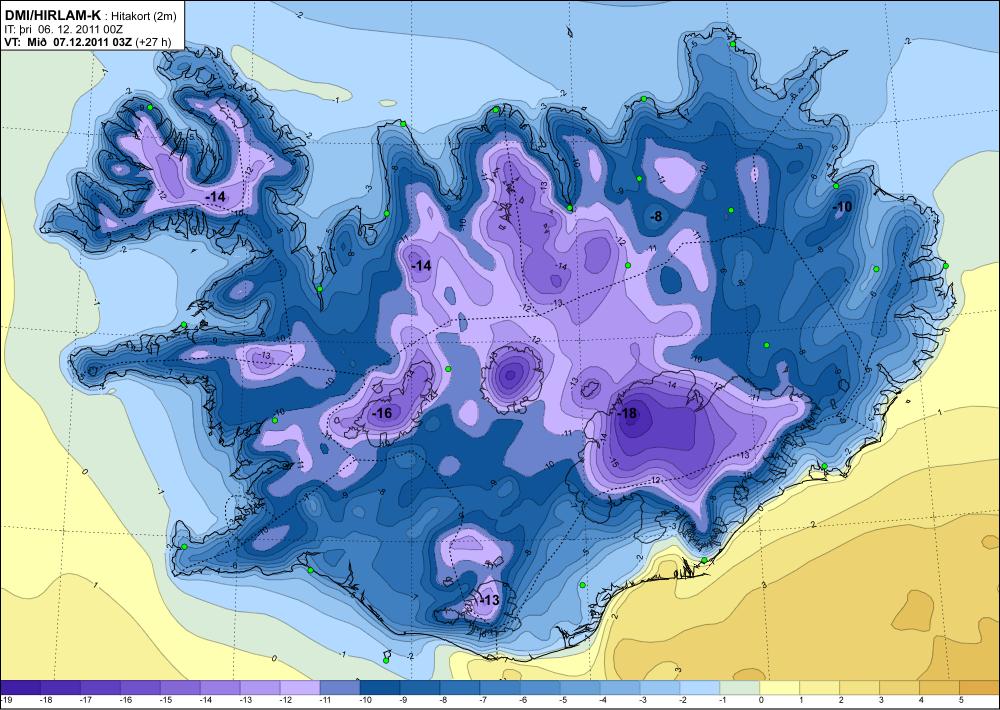The height and width of the screenshot is (710, 1000).
Task: Pick legend swatch between -6 and -5
Action: (540, 688)
